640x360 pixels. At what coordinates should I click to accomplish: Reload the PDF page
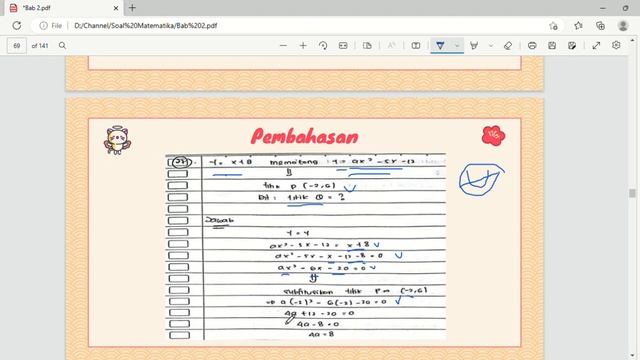16,25
